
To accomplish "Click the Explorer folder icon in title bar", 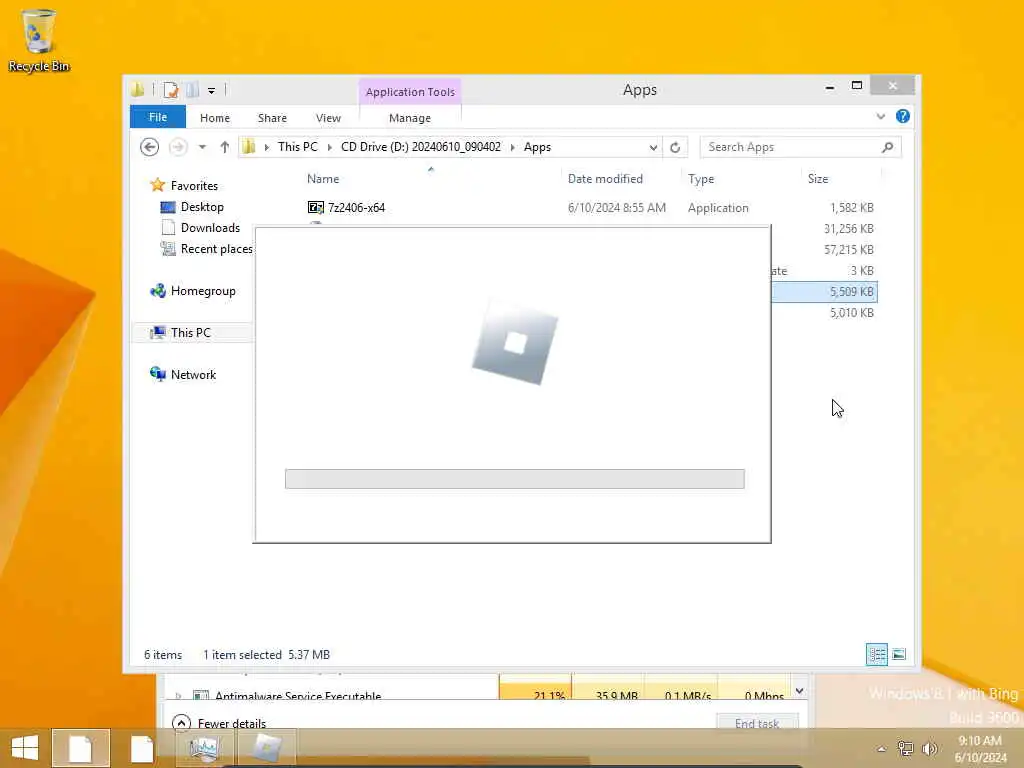I will [x=138, y=90].
